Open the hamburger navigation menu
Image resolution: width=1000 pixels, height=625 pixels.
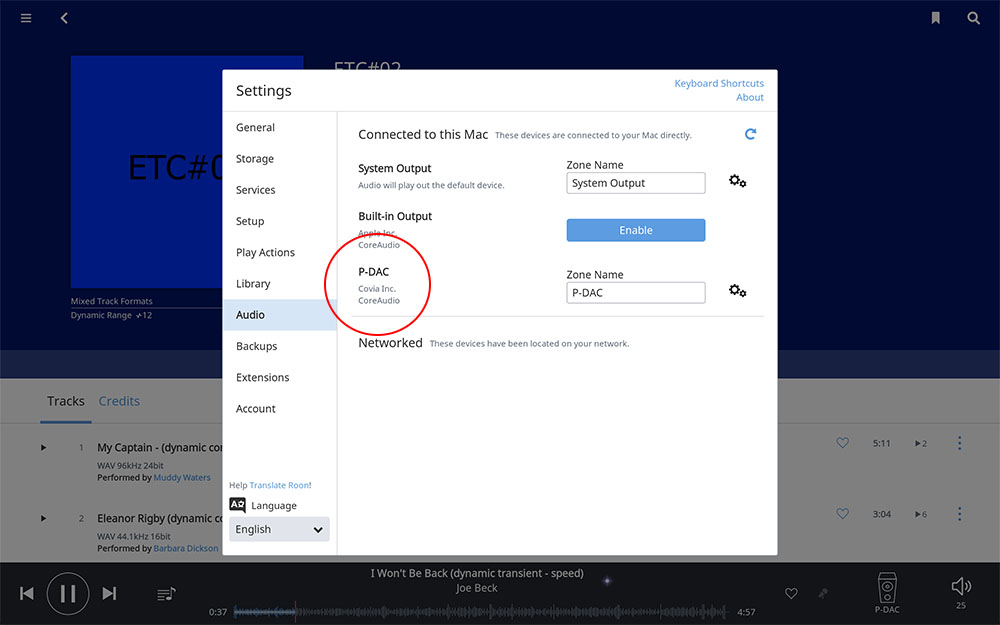click(x=26, y=18)
